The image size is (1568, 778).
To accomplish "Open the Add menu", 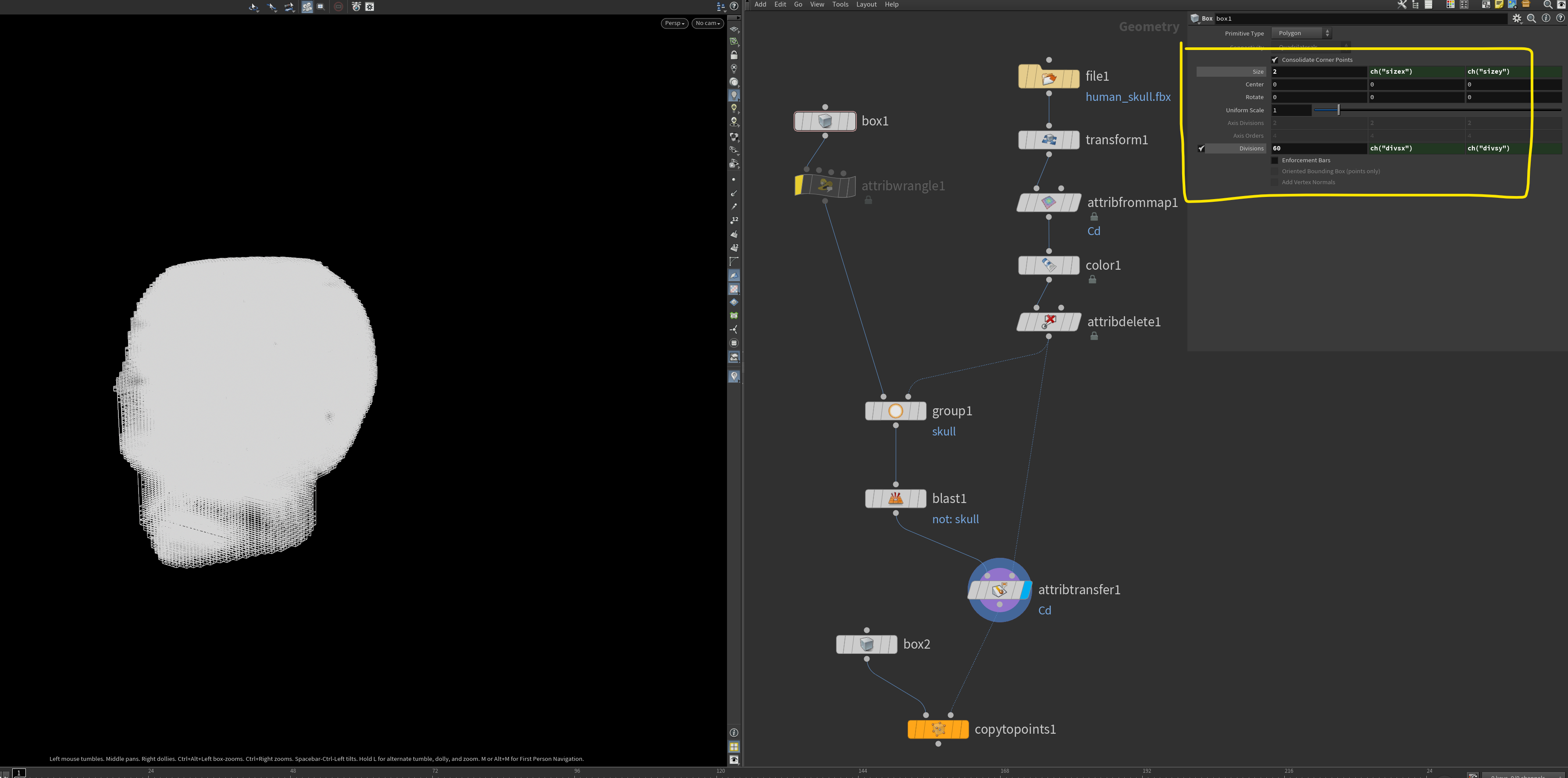I will pos(760,4).
